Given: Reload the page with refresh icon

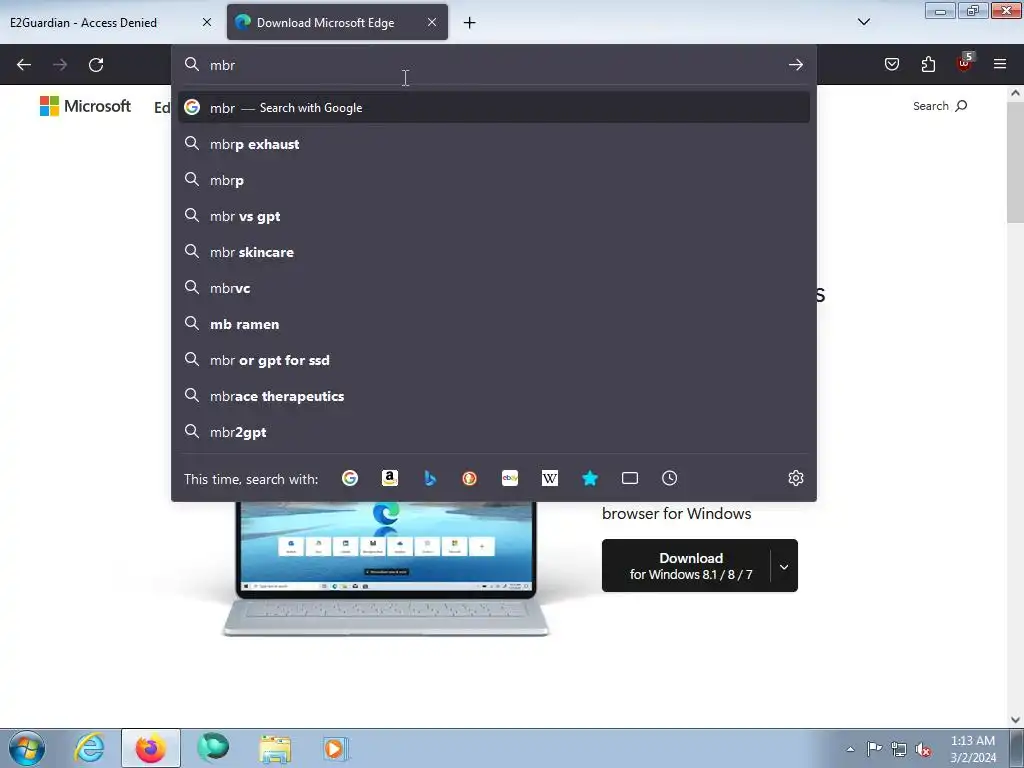Looking at the screenshot, I should point(96,65).
